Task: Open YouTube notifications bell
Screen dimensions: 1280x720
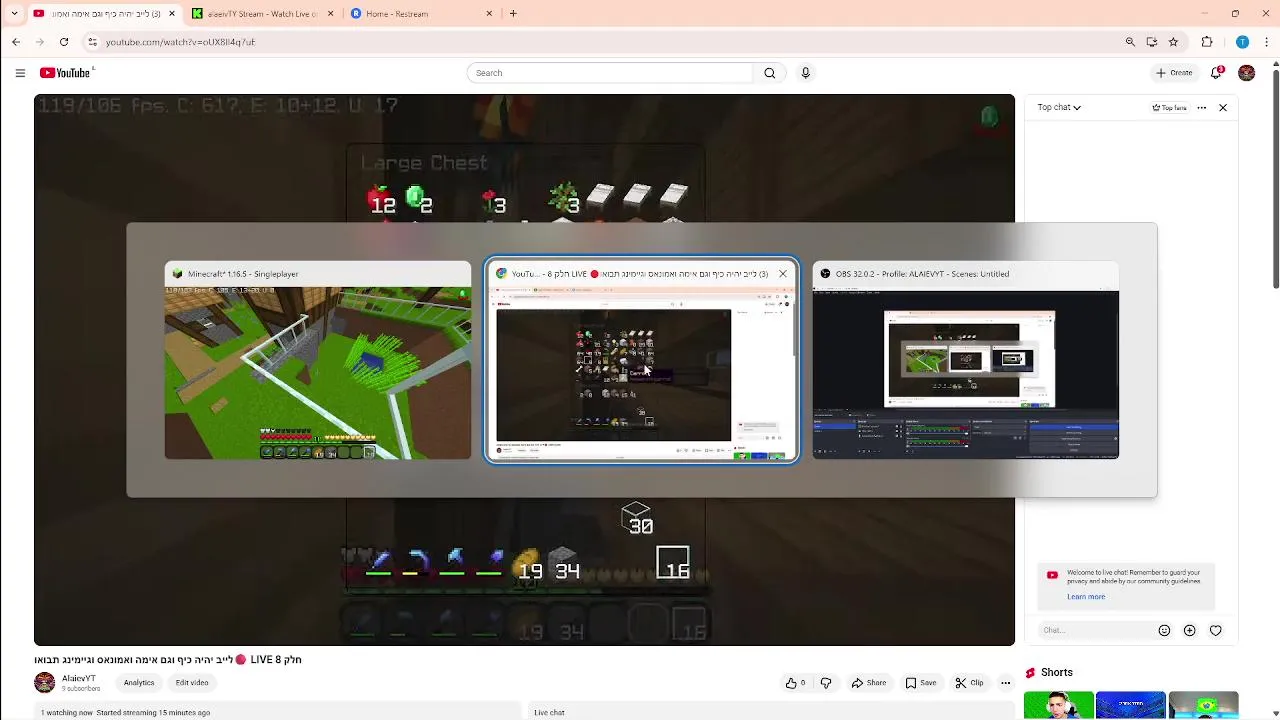Action: (1217, 73)
